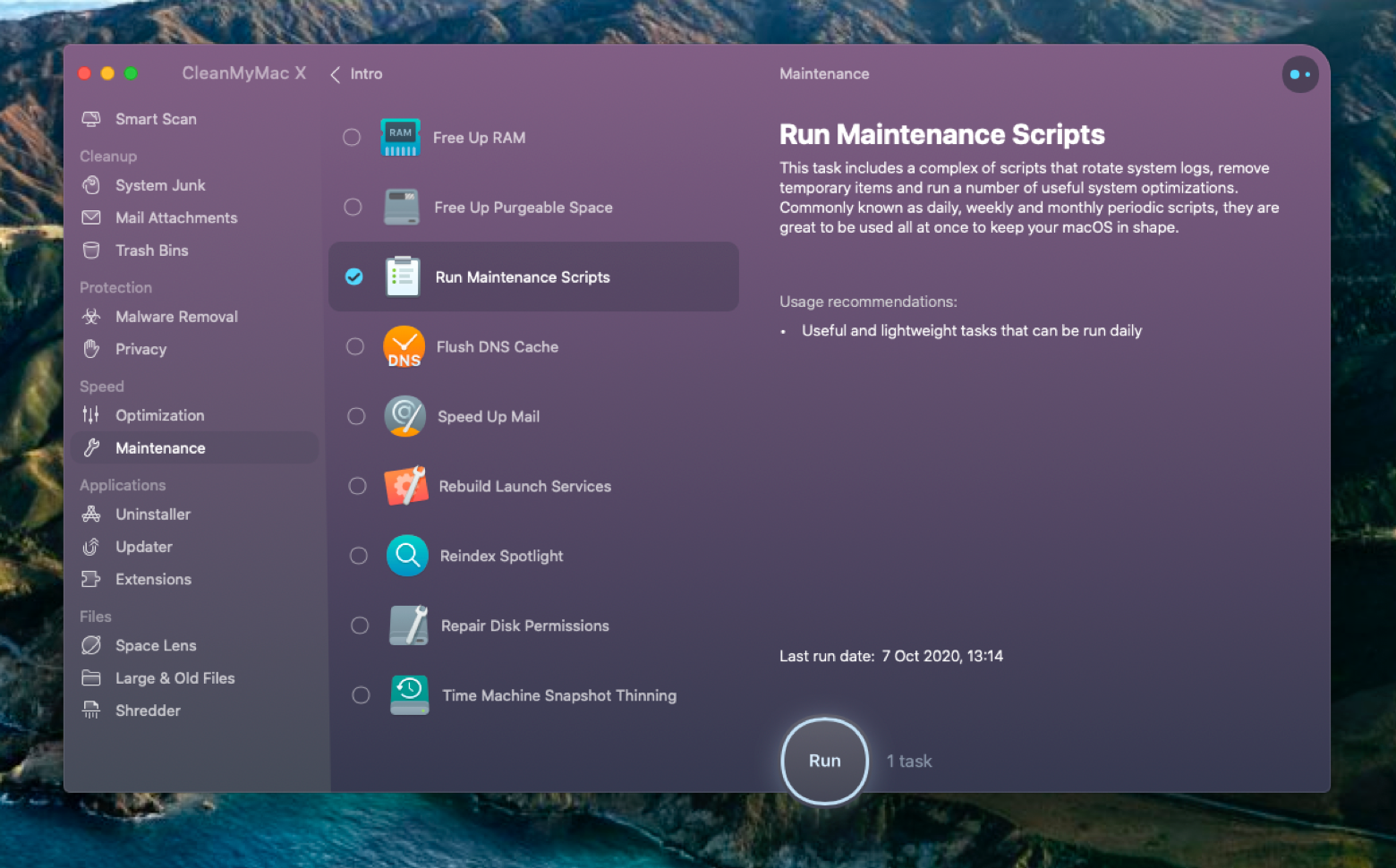1396x868 pixels.
Task: Select the Free Up Purgeable Space radio button
Action: click(x=353, y=207)
